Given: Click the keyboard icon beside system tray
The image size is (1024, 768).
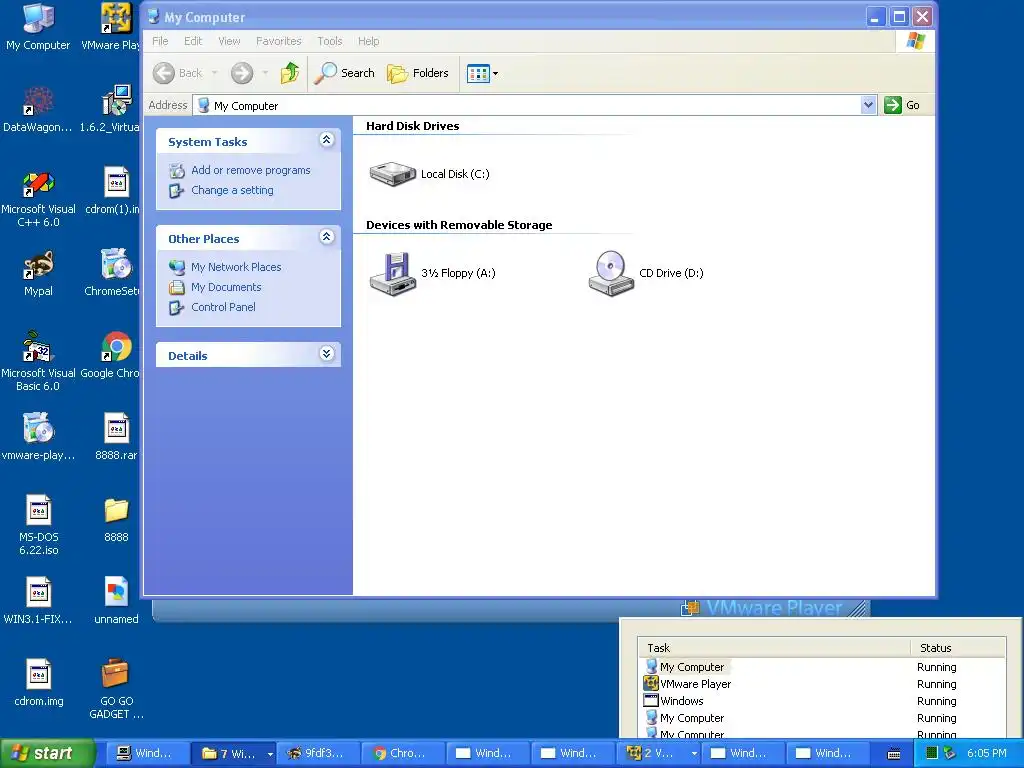Looking at the screenshot, I should [894, 754].
